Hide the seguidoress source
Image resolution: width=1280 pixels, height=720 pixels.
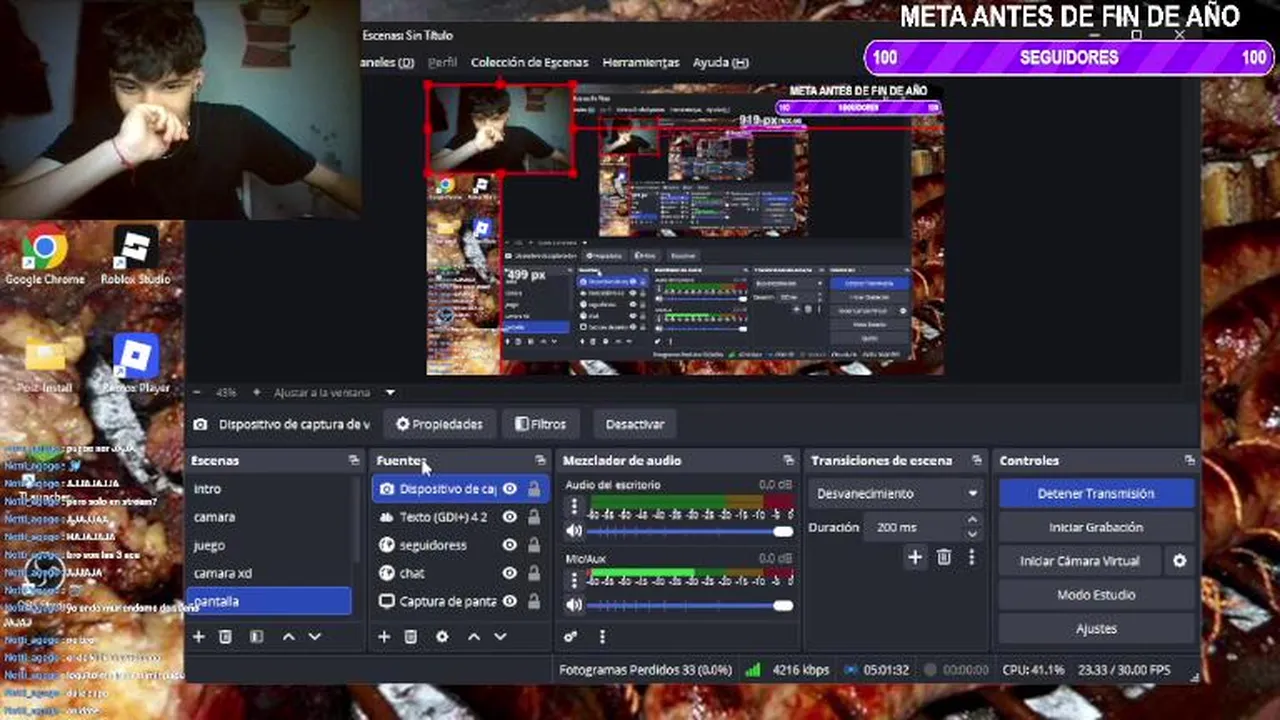[510, 545]
